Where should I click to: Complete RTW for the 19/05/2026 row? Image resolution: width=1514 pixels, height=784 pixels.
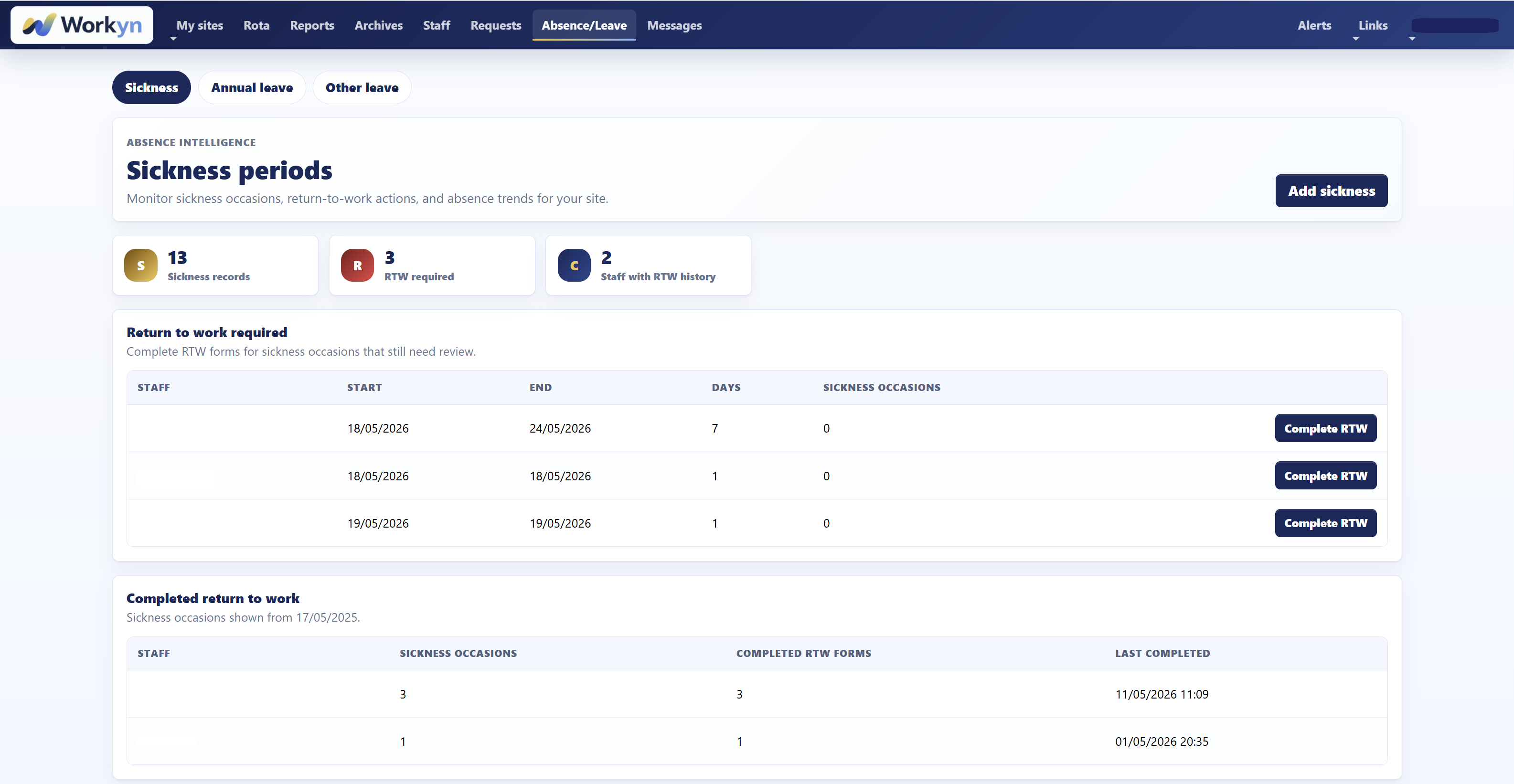(1325, 523)
